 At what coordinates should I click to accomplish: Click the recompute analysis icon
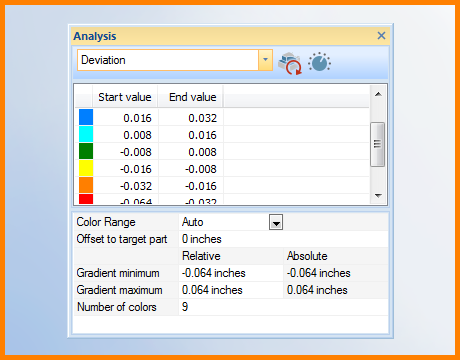(x=290, y=63)
